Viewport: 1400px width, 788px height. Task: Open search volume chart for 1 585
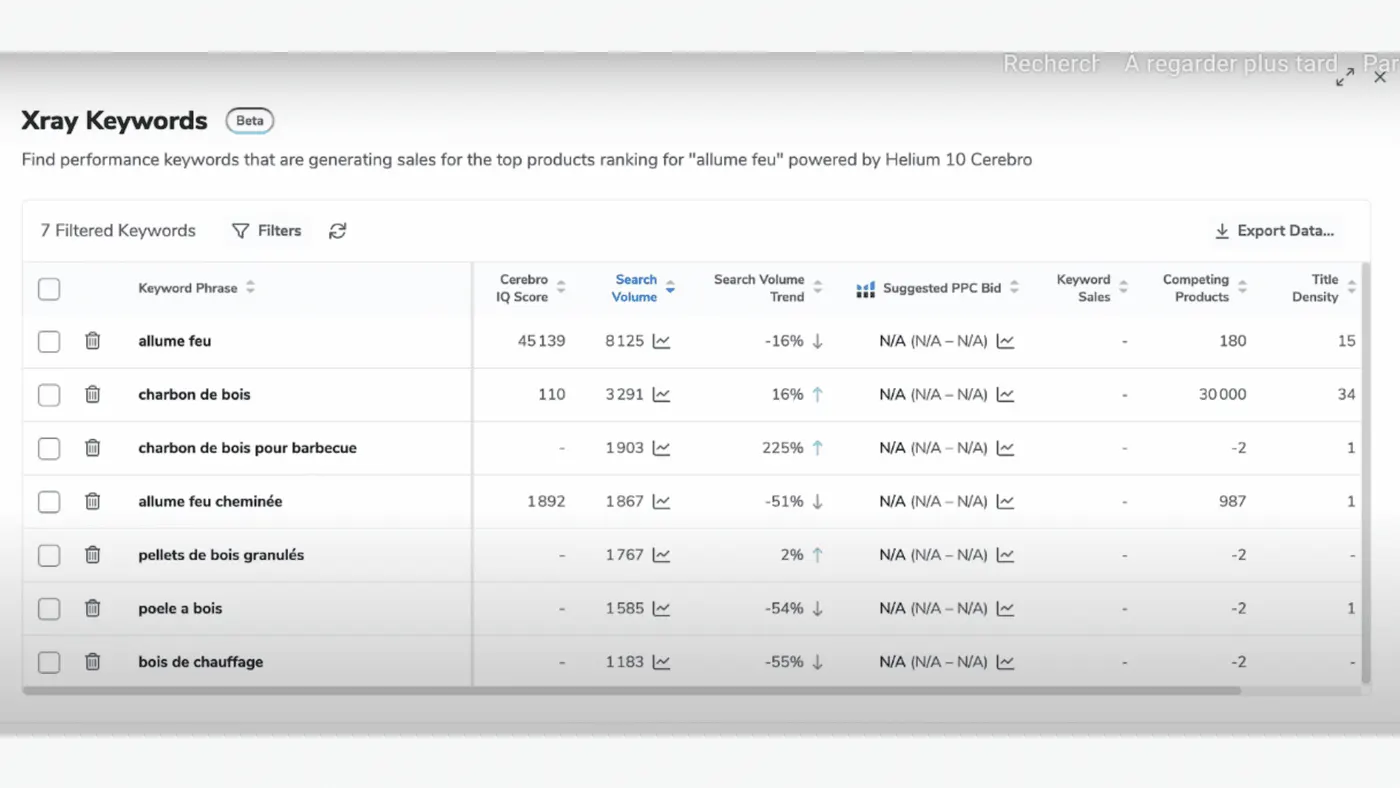[x=661, y=608]
